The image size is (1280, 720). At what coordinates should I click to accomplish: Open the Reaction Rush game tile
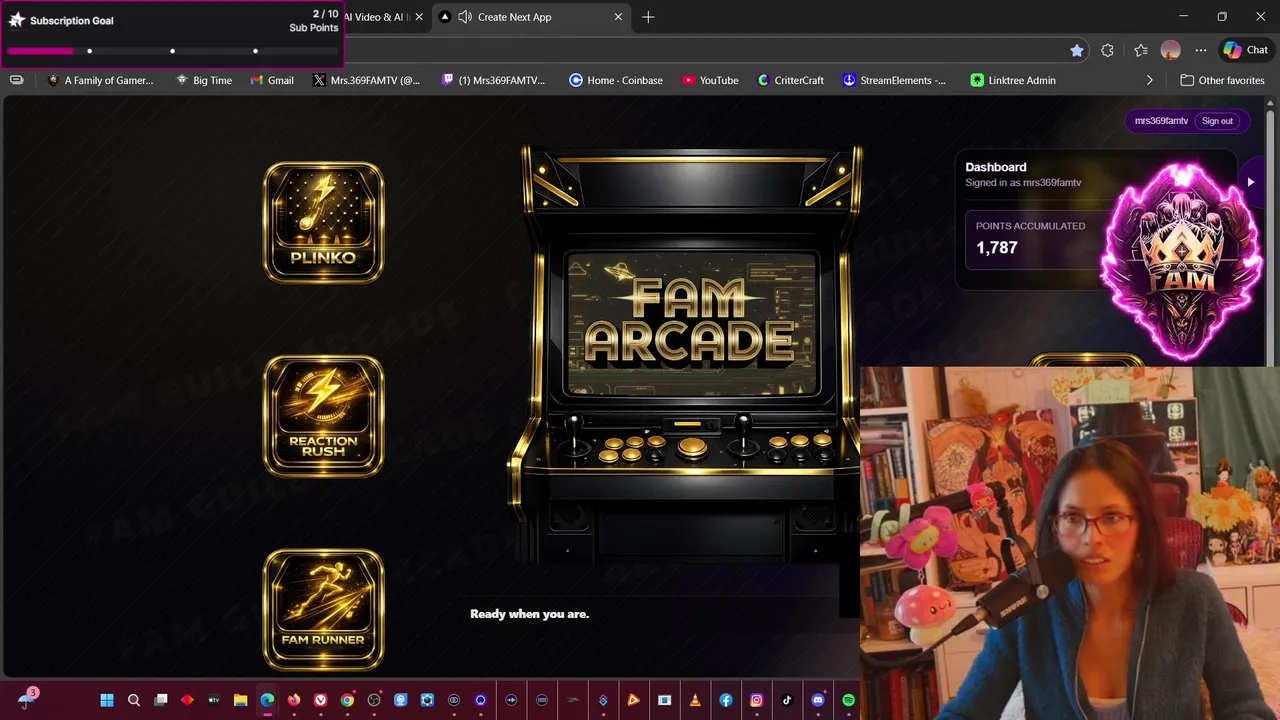click(x=323, y=416)
